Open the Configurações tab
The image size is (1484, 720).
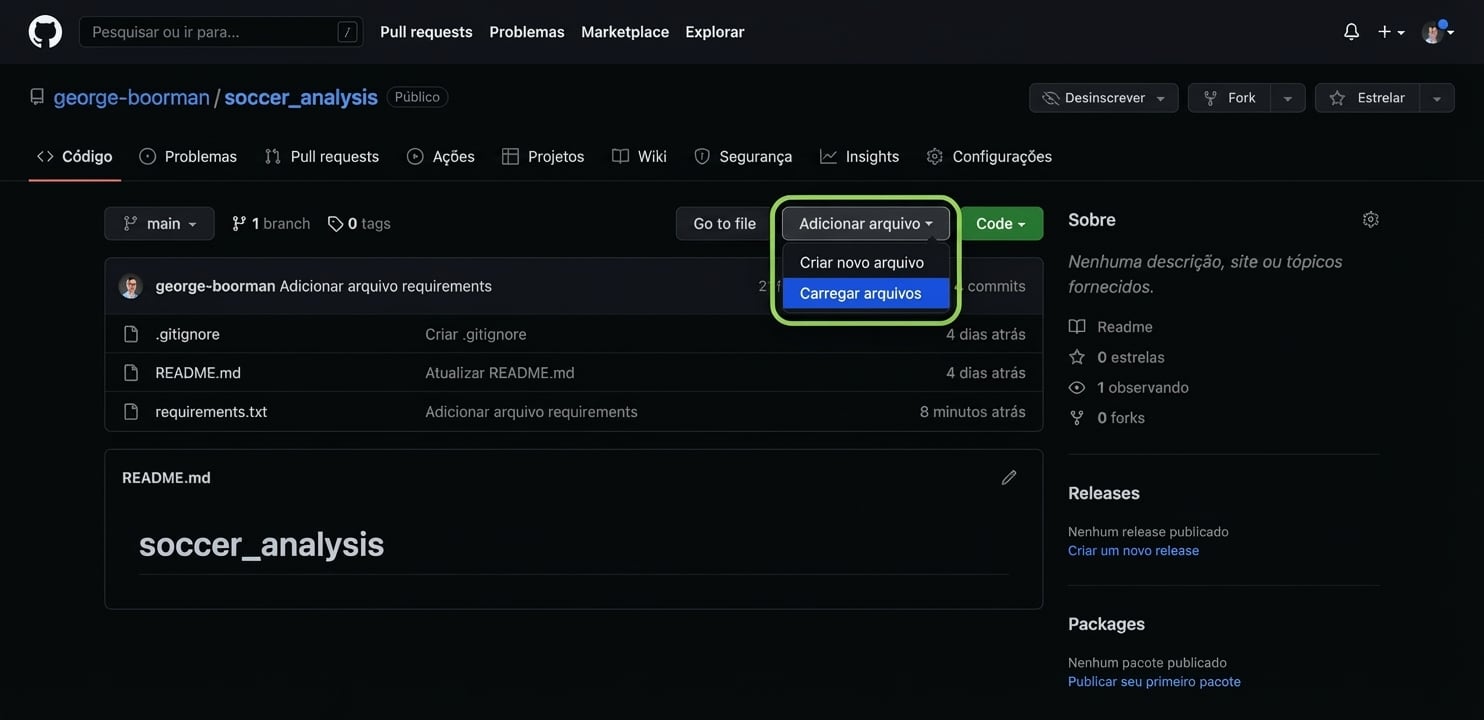click(x=989, y=157)
